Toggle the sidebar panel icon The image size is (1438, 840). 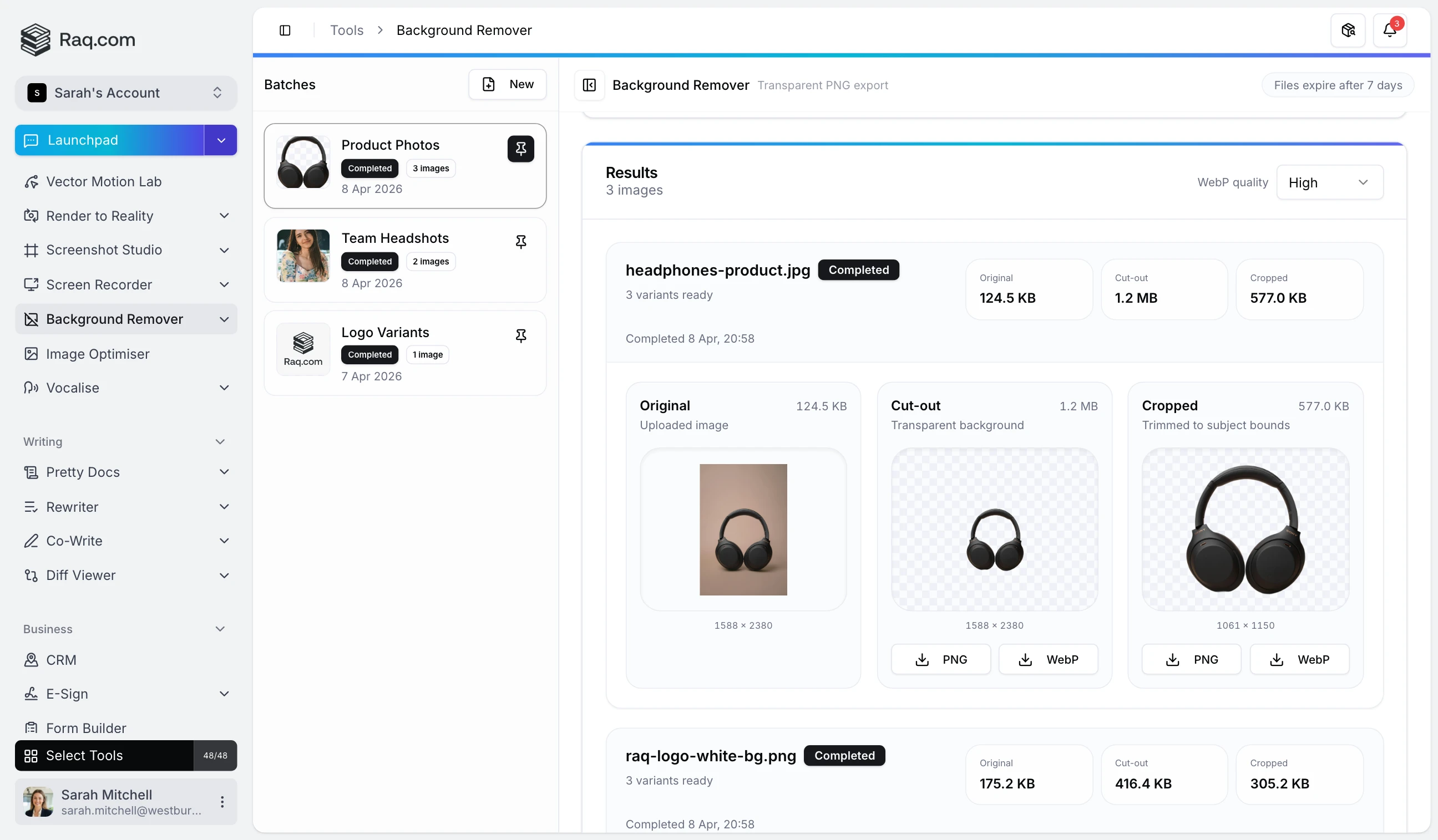coord(285,30)
